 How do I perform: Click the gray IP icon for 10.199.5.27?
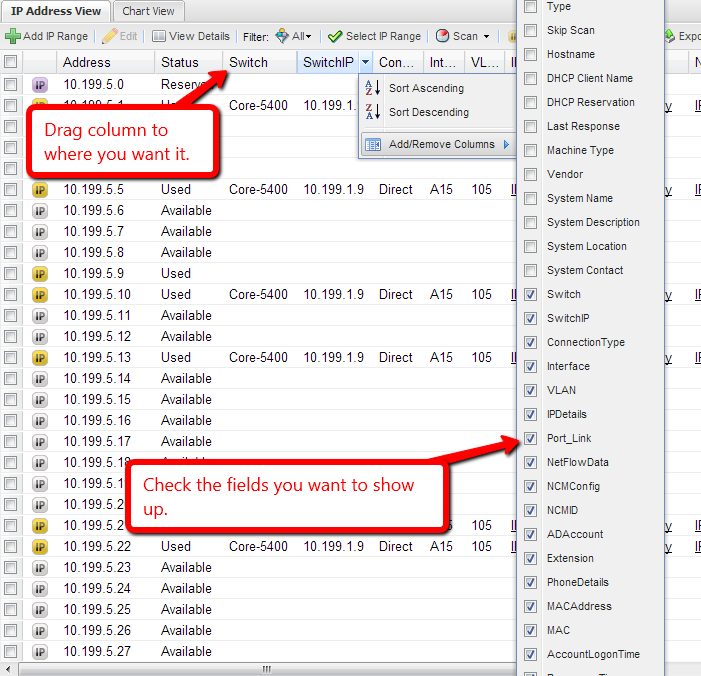[x=40, y=652]
